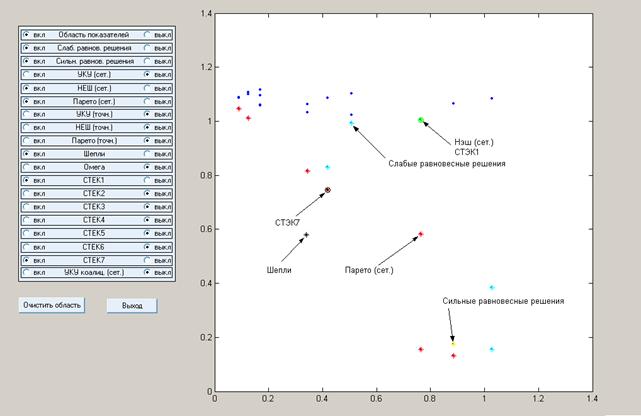Click the СТЭК7 circled marker on the plot
This screenshot has height=416, width=641.
coord(327,190)
